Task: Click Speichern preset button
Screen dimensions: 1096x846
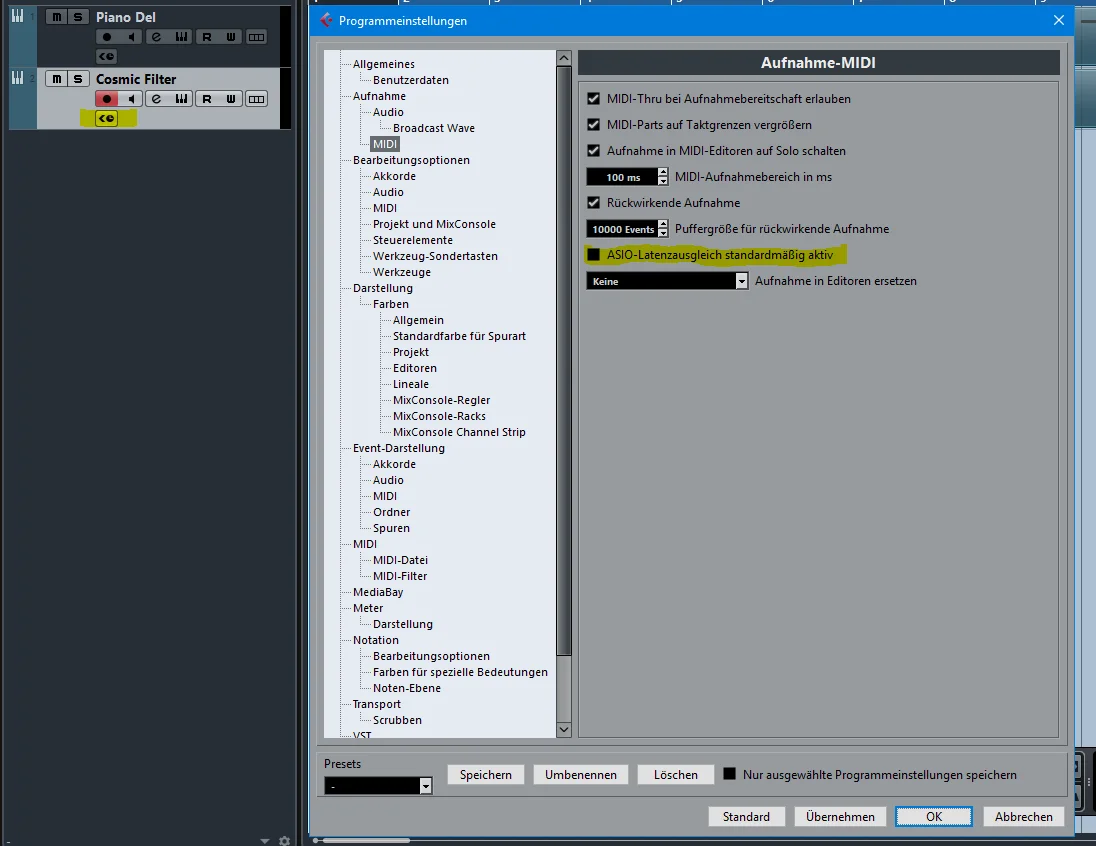Action: pos(486,775)
